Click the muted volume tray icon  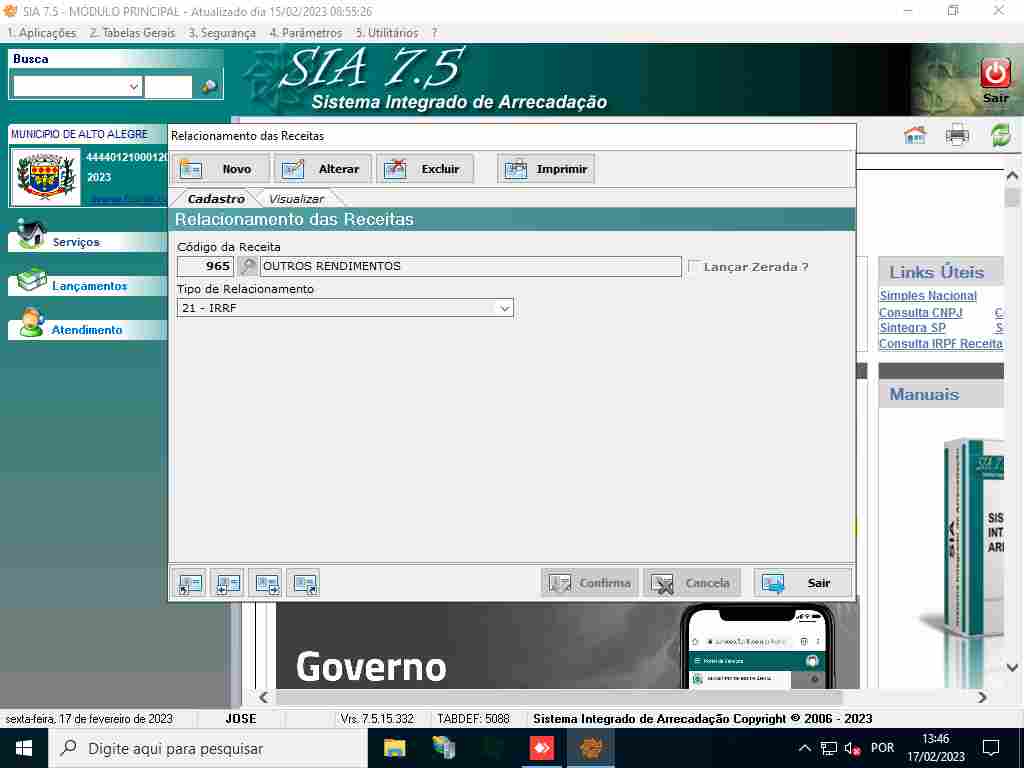coord(852,748)
